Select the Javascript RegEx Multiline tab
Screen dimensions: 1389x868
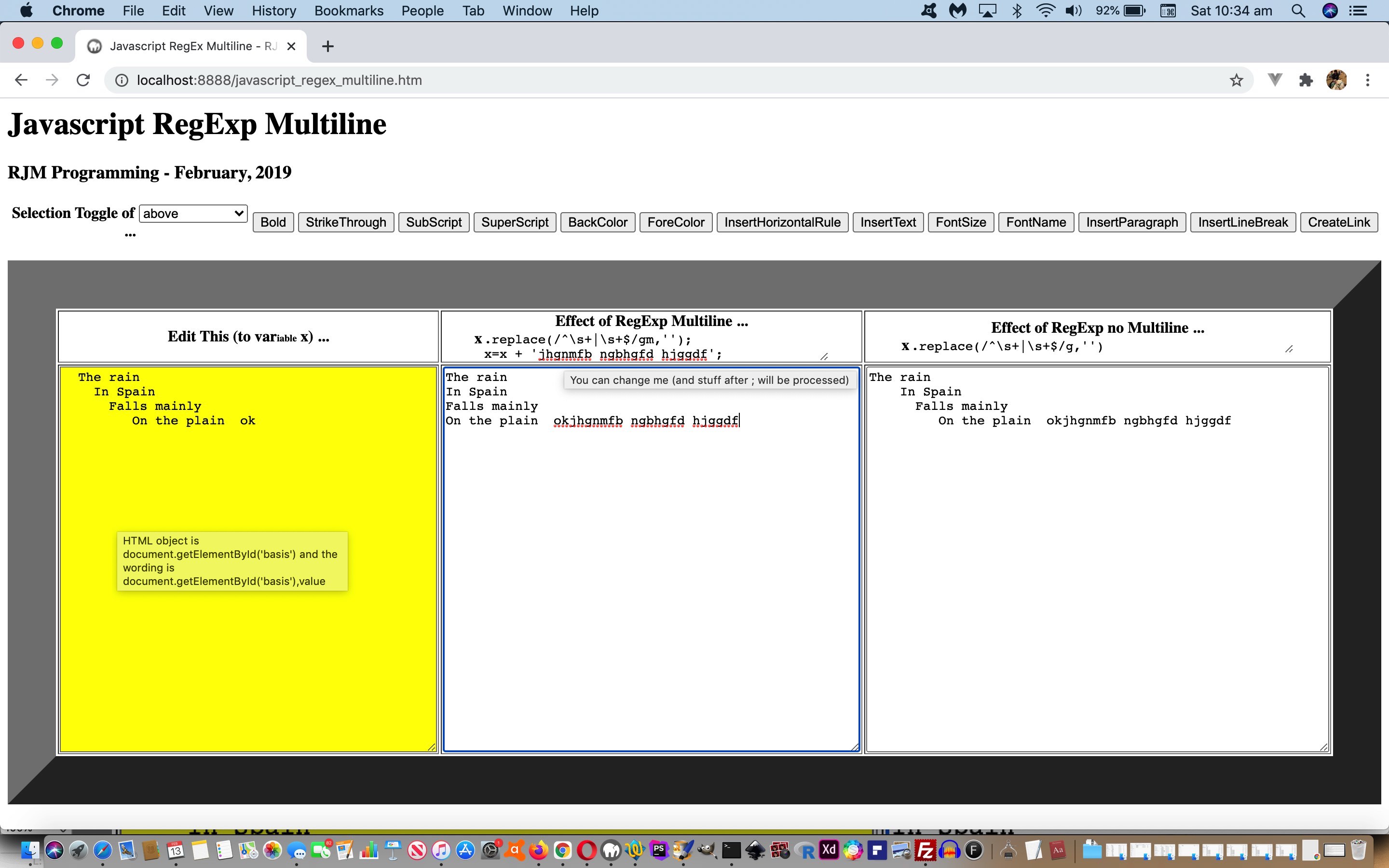[x=190, y=46]
